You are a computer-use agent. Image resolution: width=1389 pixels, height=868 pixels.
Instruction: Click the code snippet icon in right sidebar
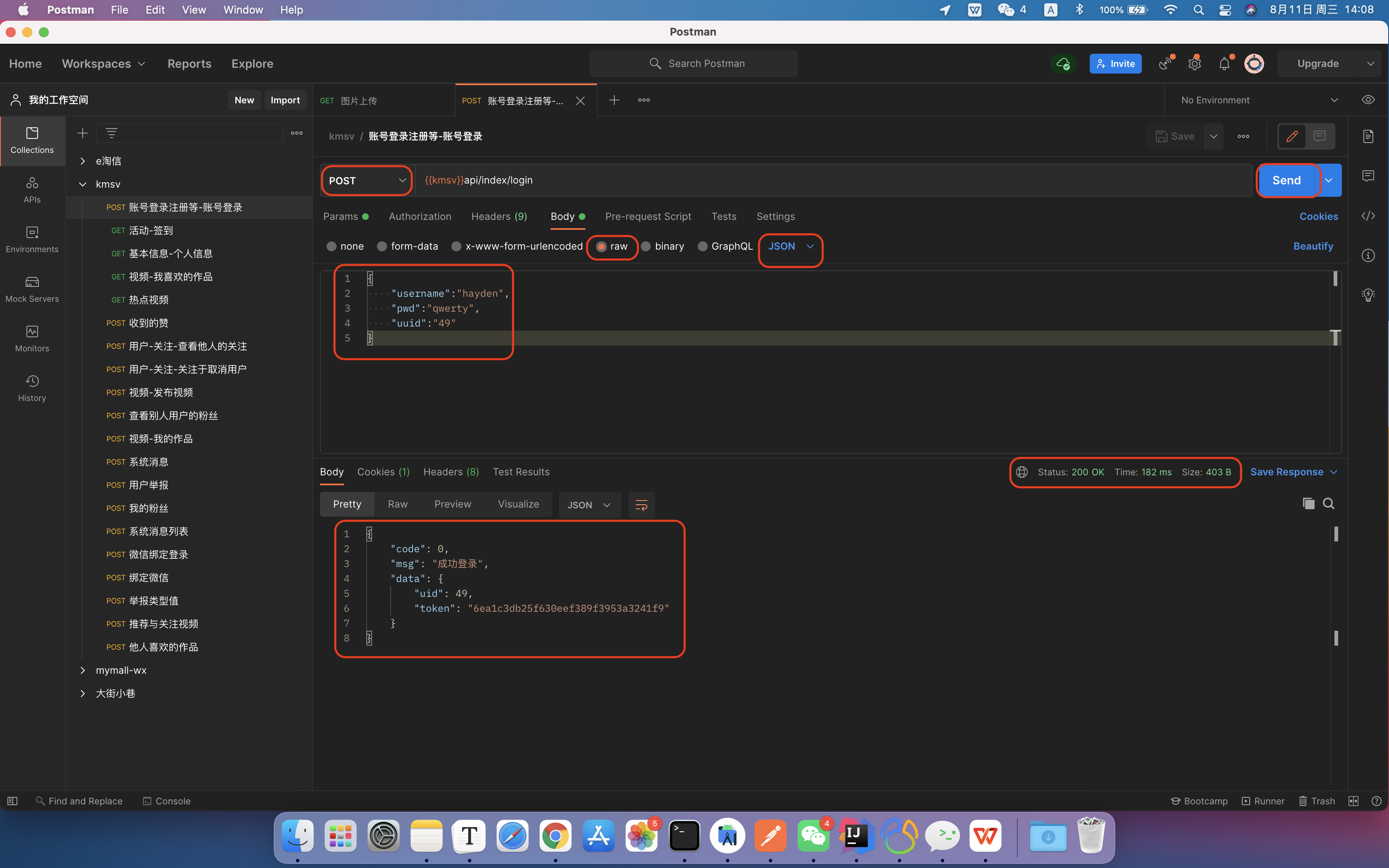click(1368, 216)
